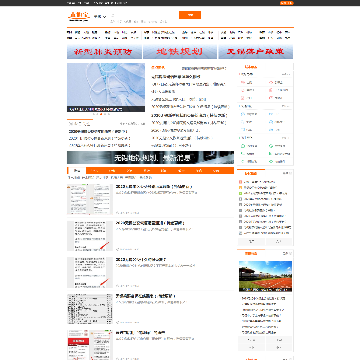Select the white active tab in the orange tab bar

tap(77, 171)
